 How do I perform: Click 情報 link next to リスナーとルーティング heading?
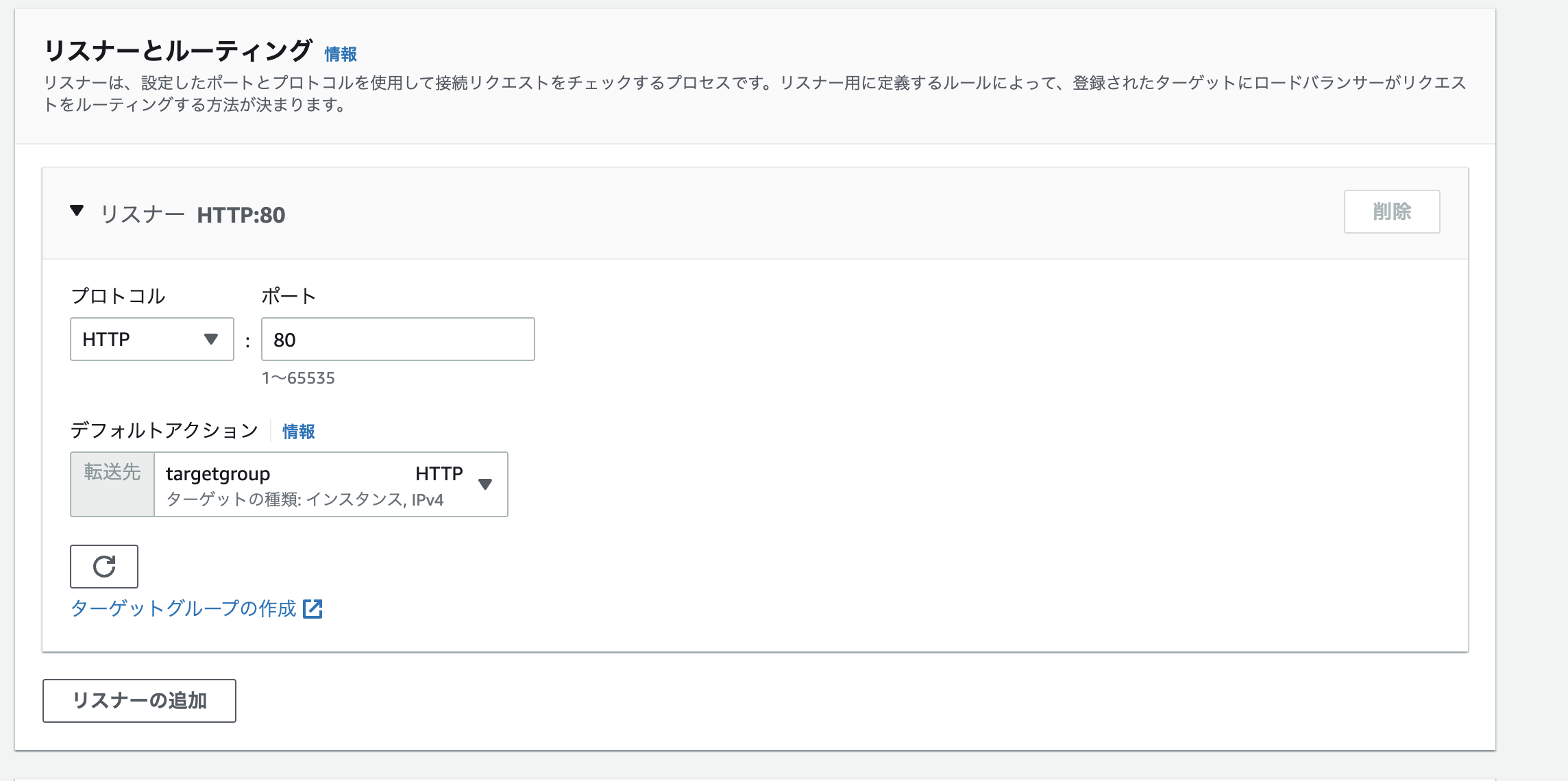341,54
